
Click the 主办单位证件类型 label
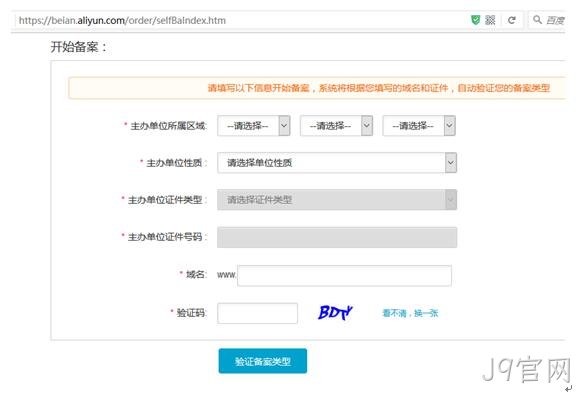tap(166, 200)
